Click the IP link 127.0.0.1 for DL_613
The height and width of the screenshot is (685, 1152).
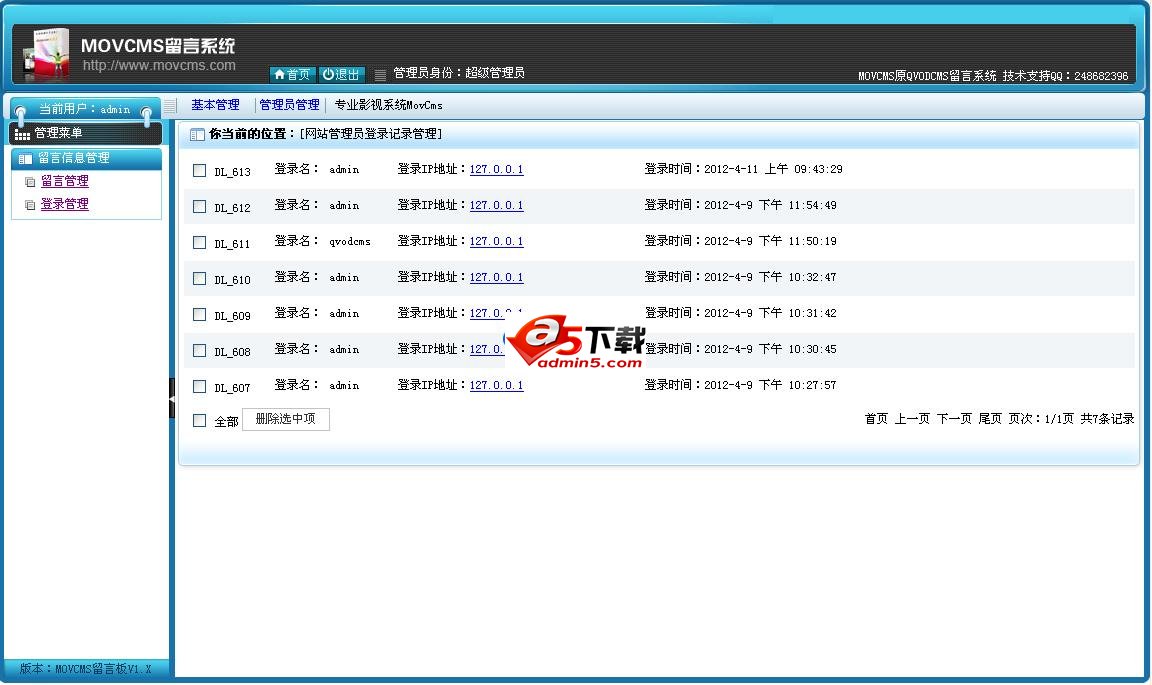497,170
